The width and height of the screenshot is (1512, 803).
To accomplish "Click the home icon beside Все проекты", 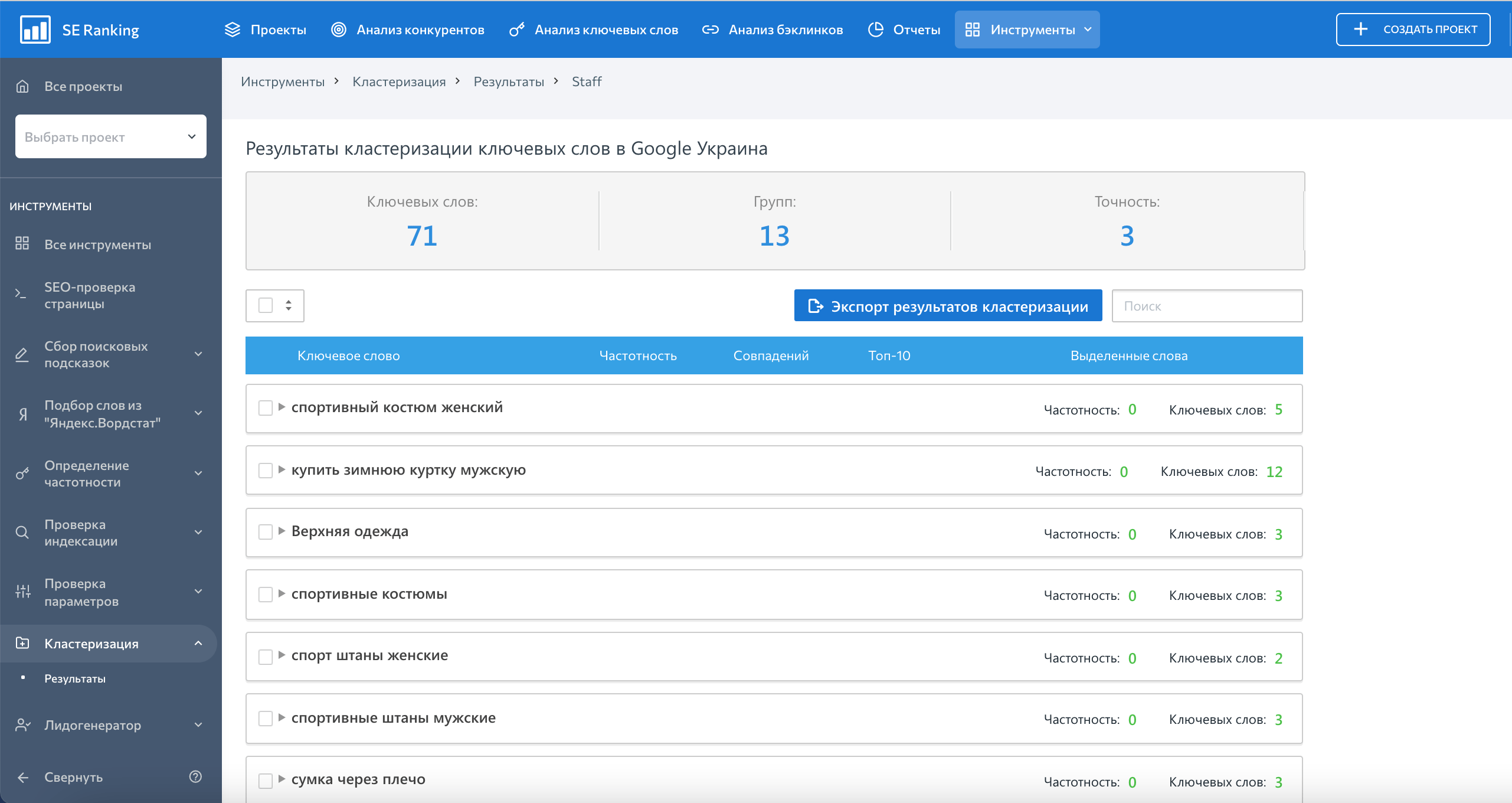I will point(22,86).
